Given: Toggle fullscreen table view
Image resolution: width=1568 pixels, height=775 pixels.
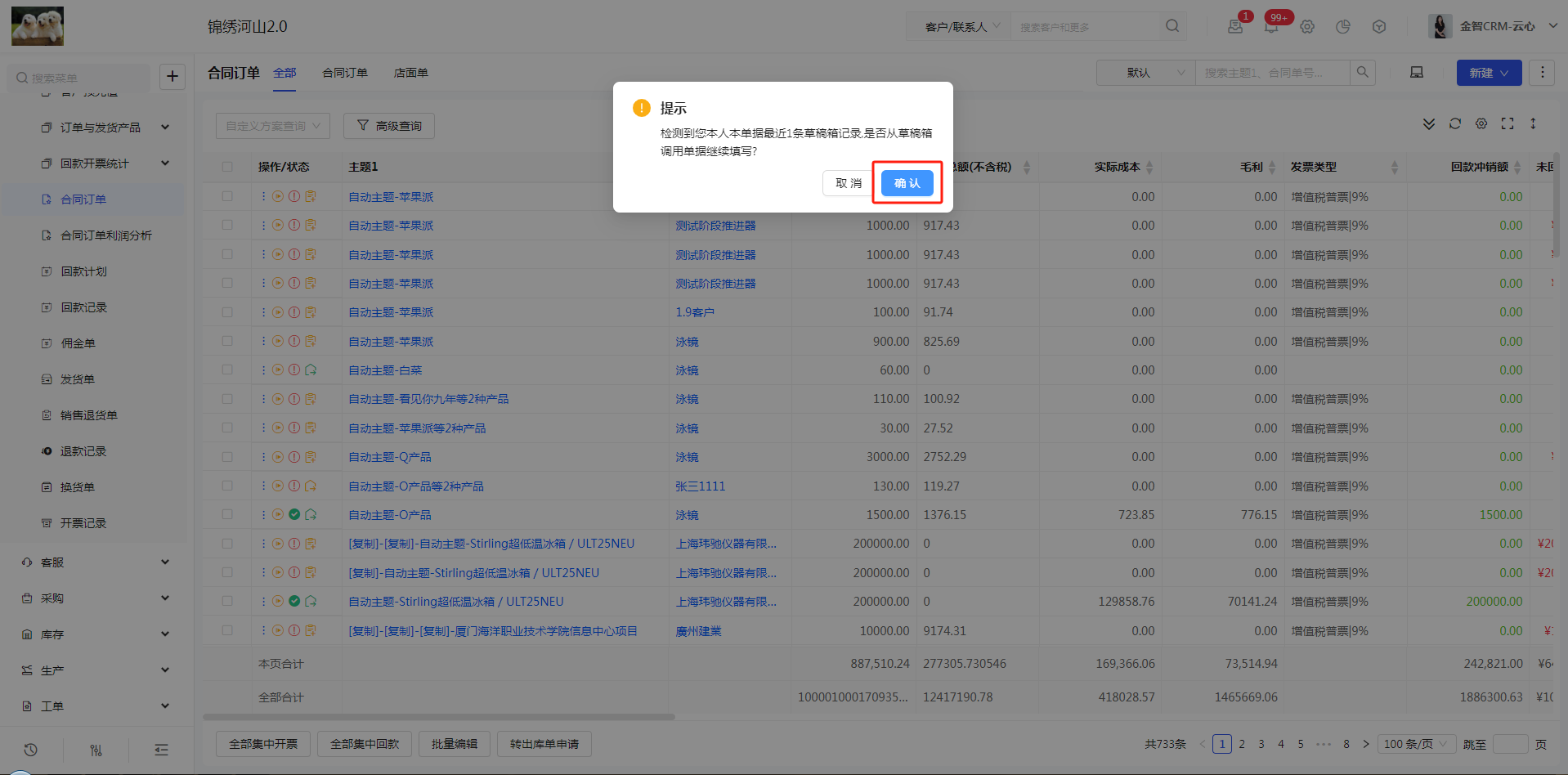Looking at the screenshot, I should tap(1508, 123).
